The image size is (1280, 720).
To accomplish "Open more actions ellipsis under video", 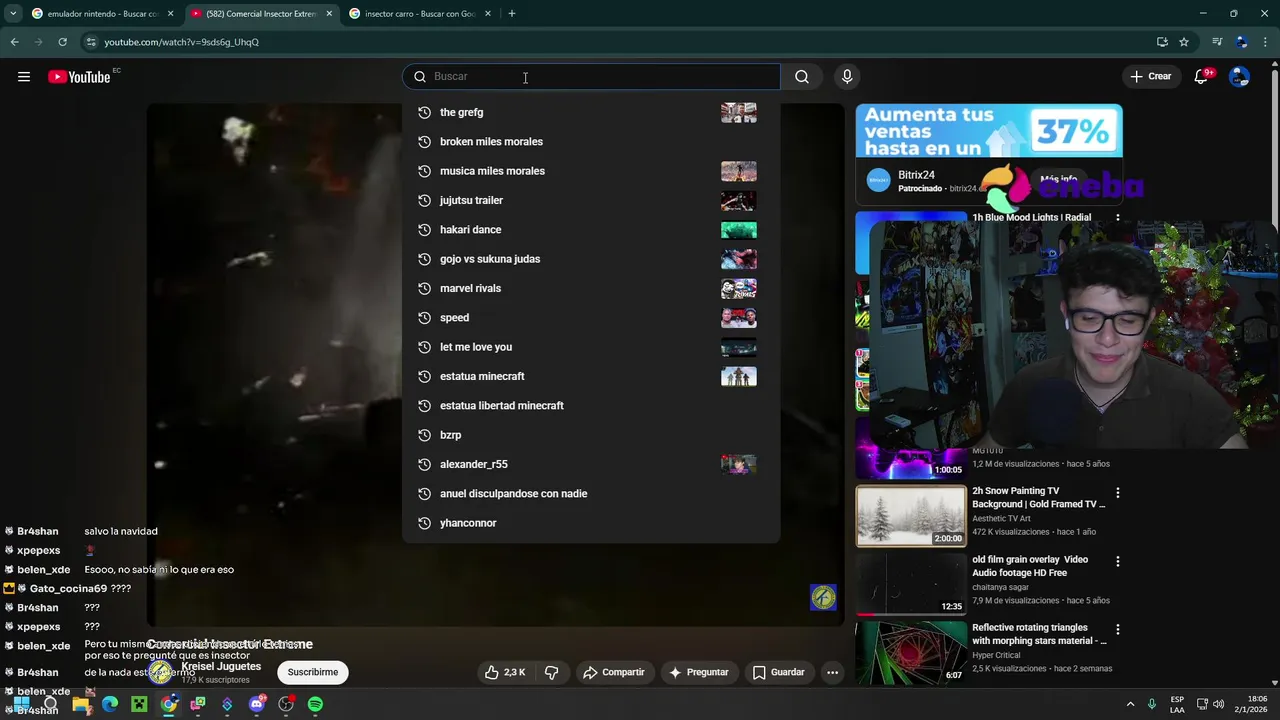I will pos(832,672).
